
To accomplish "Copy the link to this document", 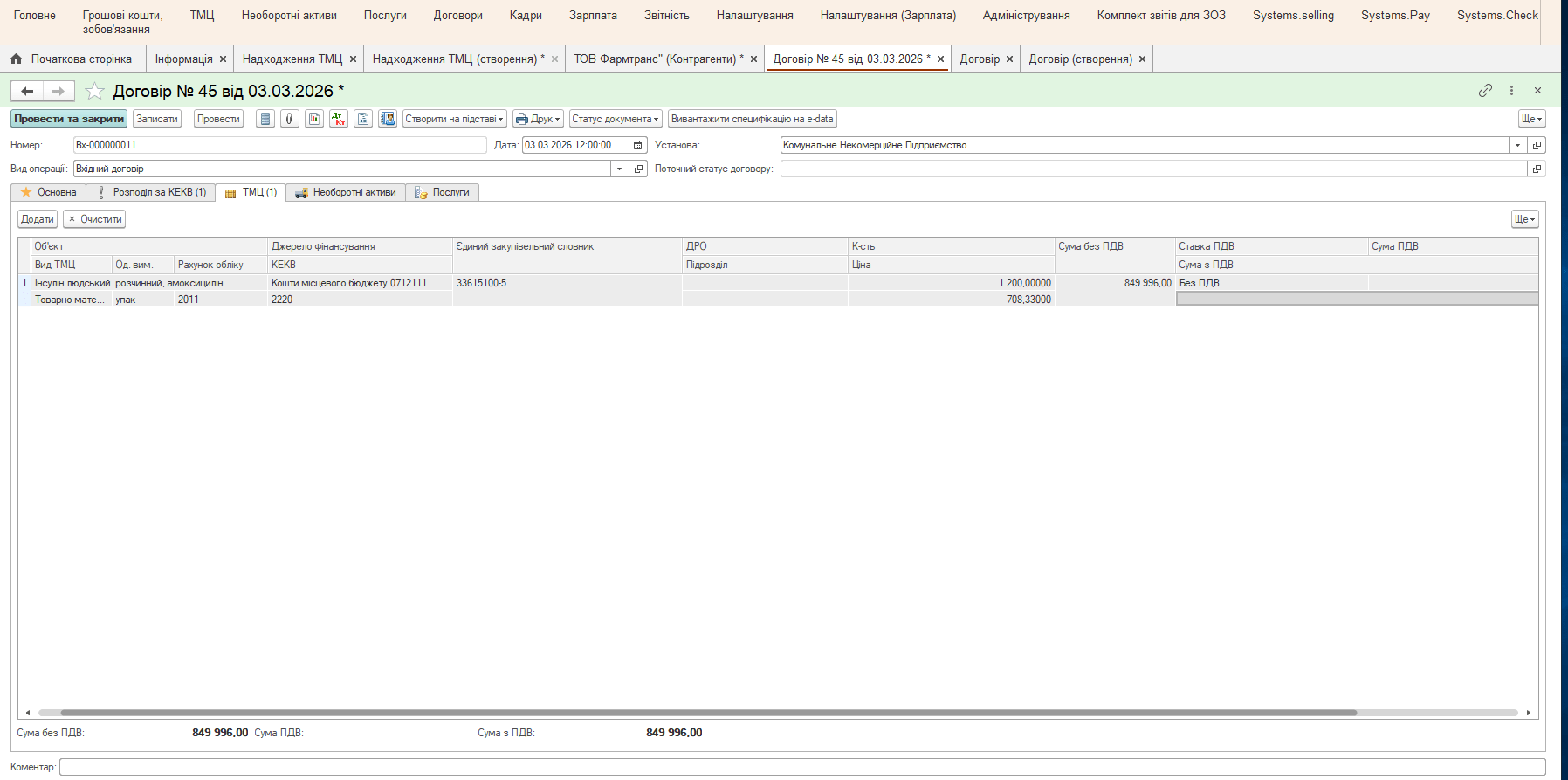I will (x=1485, y=91).
